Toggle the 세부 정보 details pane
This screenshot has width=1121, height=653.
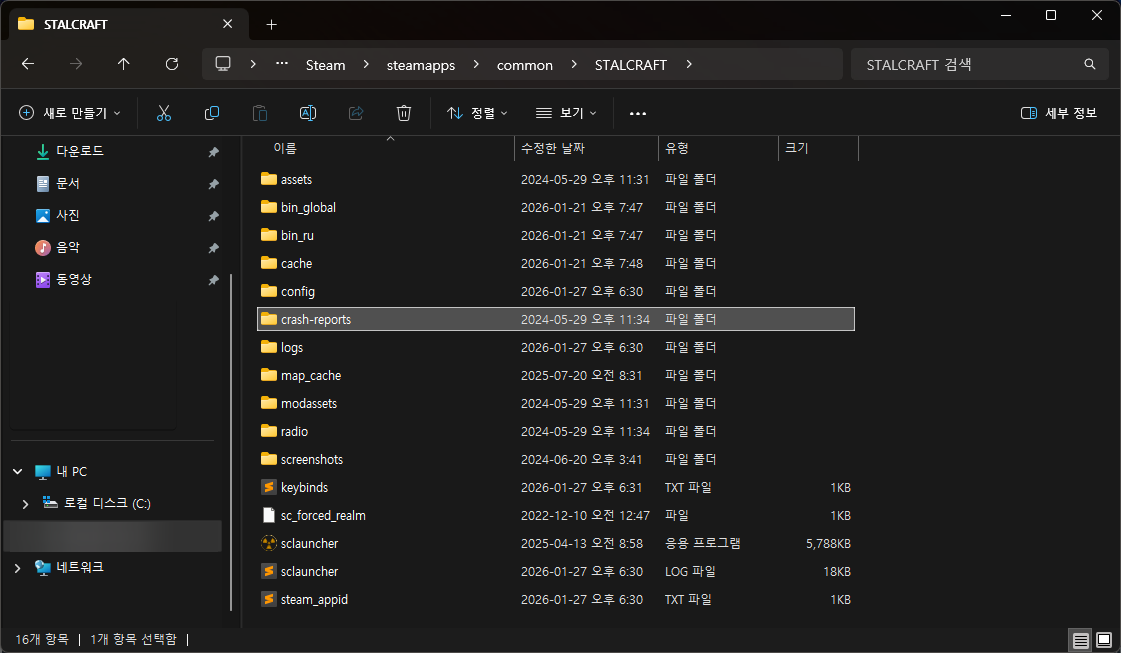click(x=1059, y=113)
